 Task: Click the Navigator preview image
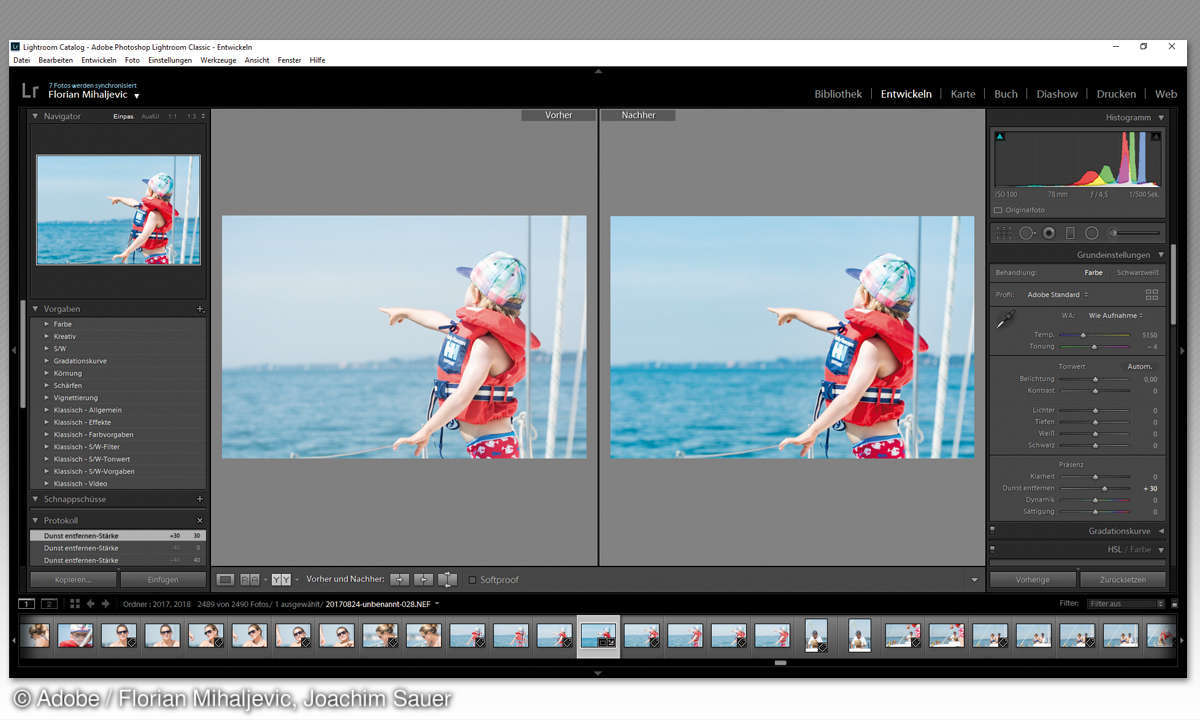pos(118,209)
